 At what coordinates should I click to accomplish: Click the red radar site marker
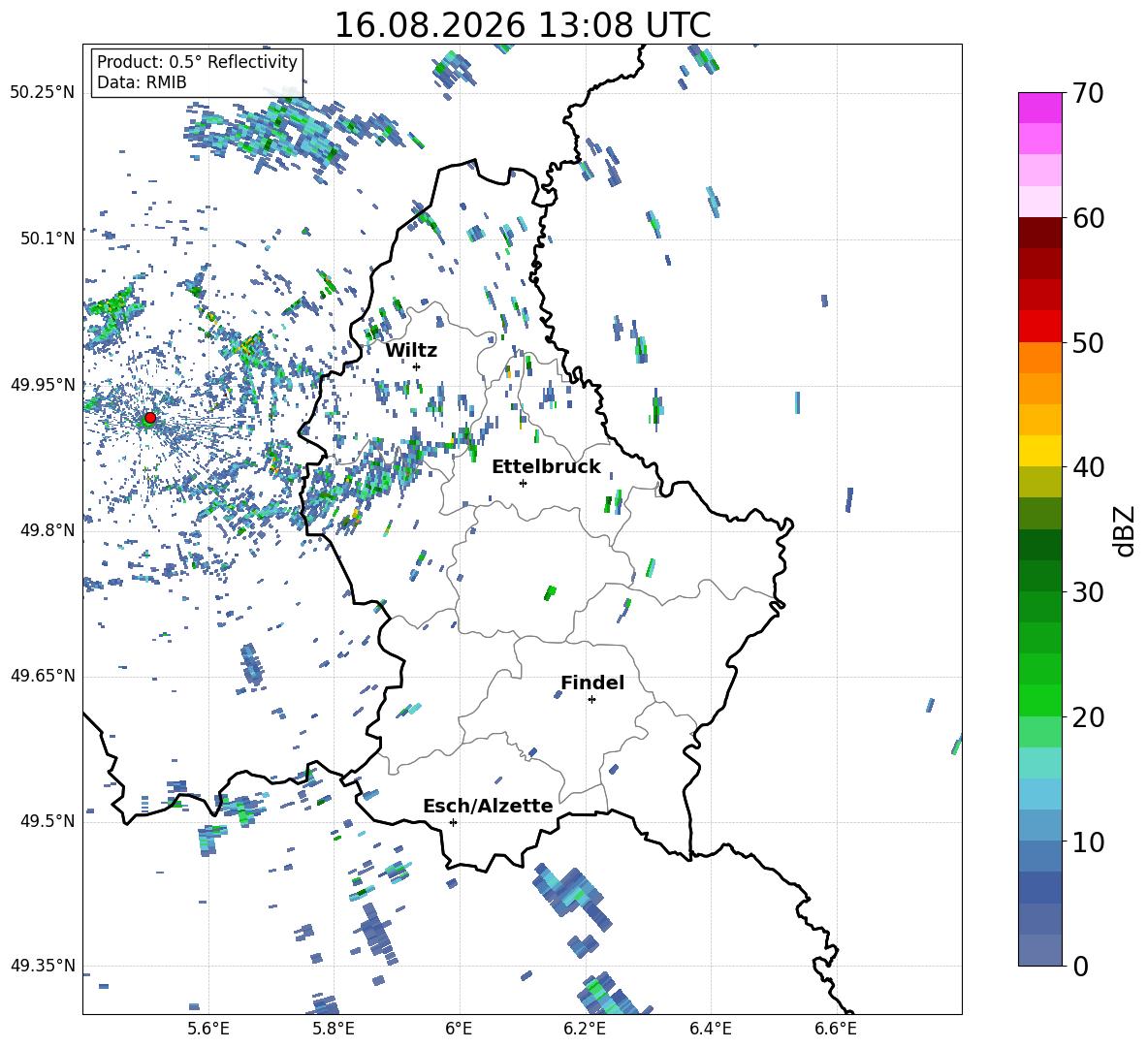point(150,418)
